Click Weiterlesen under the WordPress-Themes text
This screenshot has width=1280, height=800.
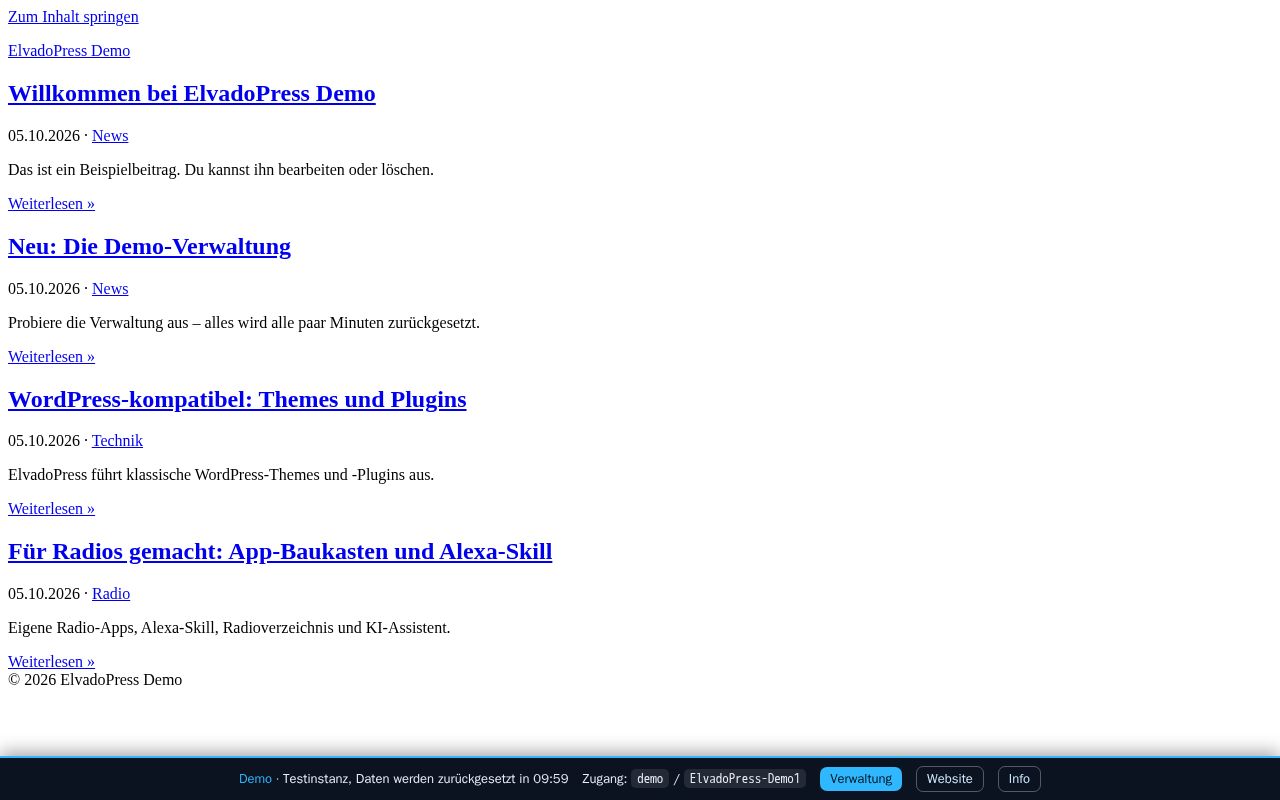pyautogui.click(x=51, y=509)
